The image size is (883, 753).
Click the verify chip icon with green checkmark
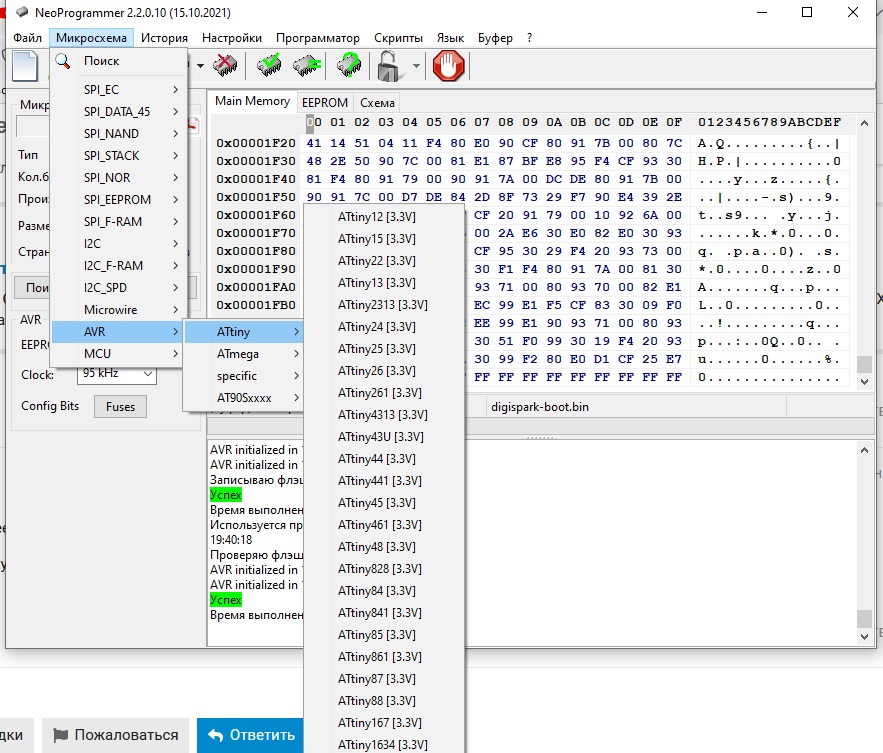(269, 67)
